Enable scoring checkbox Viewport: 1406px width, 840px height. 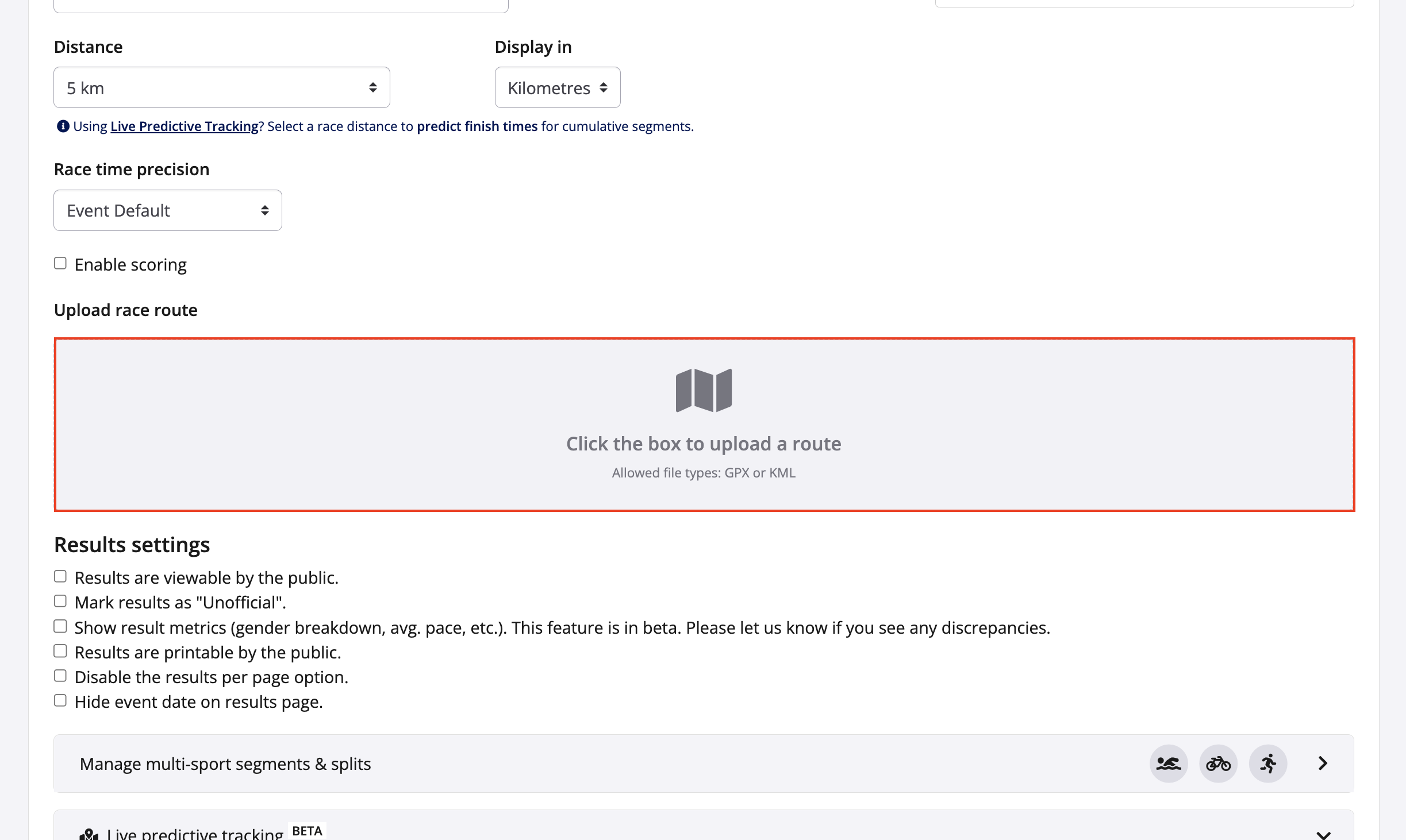point(60,264)
